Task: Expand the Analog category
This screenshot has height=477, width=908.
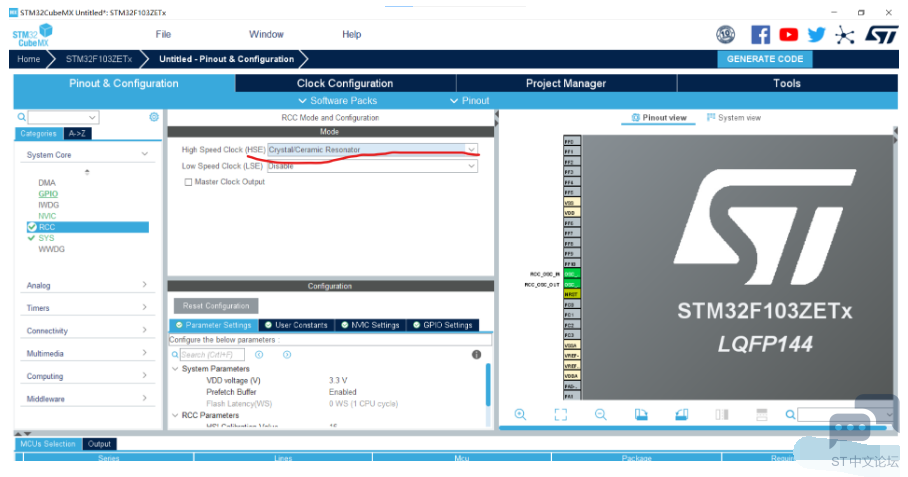Action: [145, 285]
